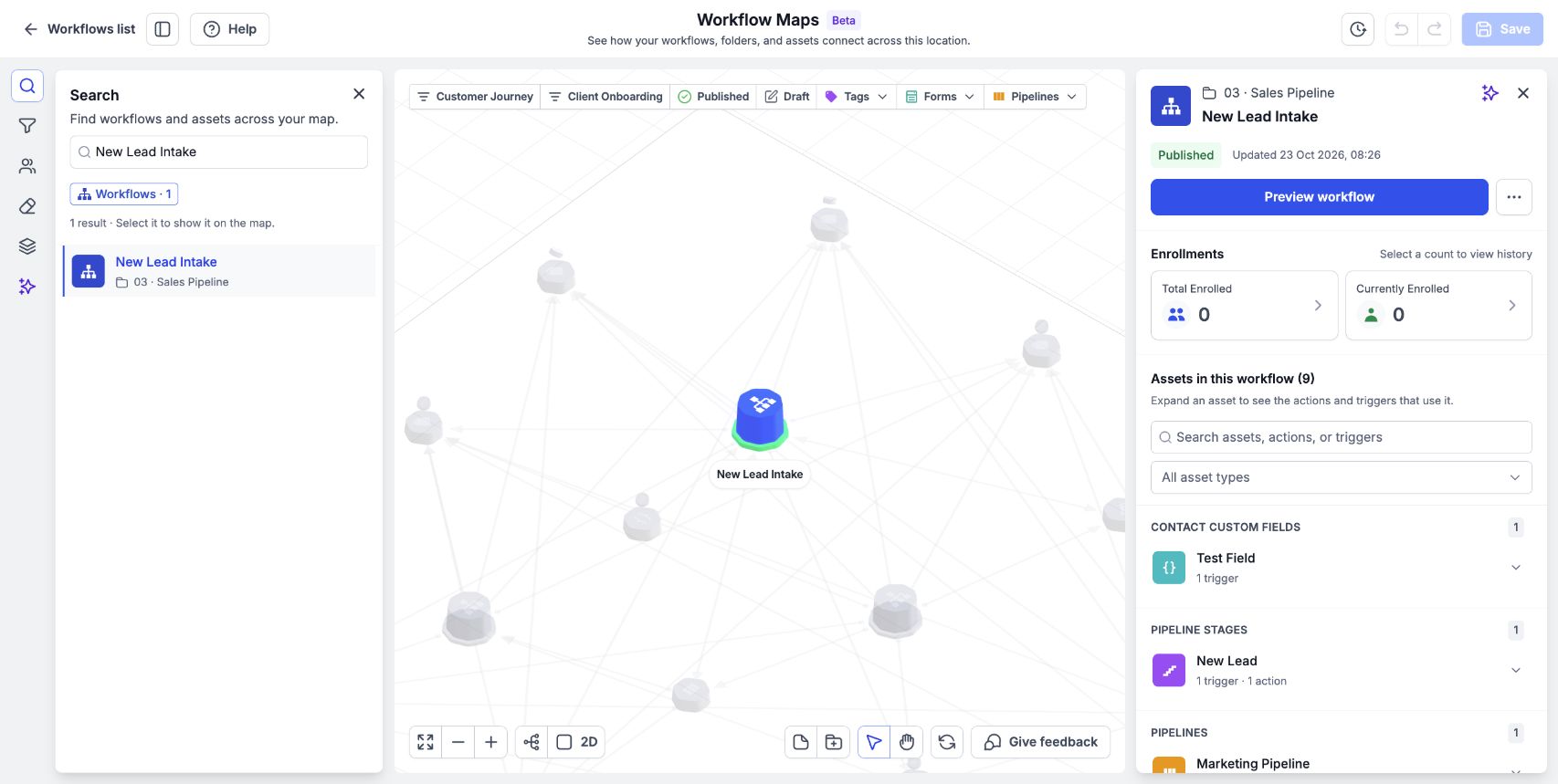This screenshot has width=1558, height=784.
Task: Toggle the Draft filter chip
Action: (x=787, y=97)
